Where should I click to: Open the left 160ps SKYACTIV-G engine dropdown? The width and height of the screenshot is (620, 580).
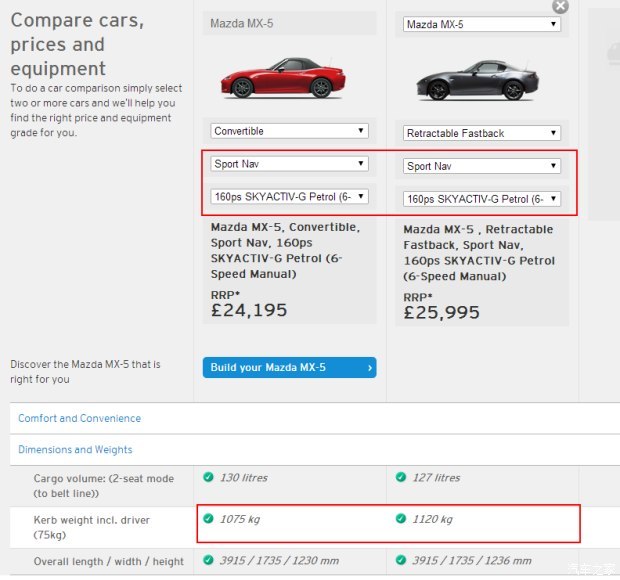(290, 196)
